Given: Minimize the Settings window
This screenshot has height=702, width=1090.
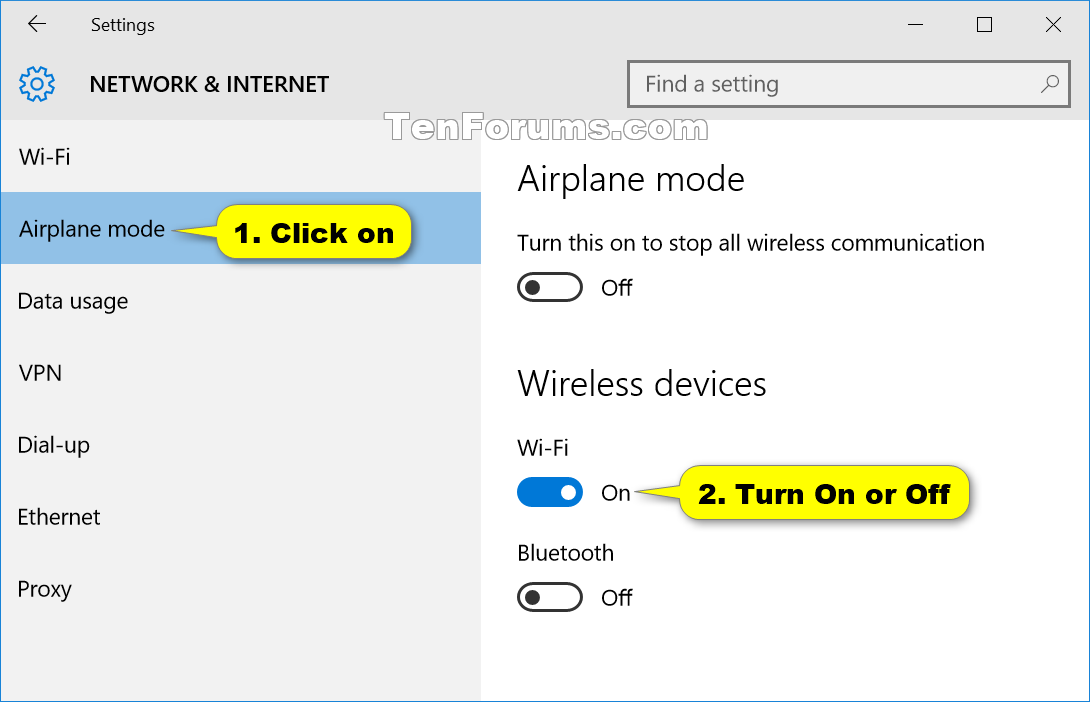Looking at the screenshot, I should pos(916,25).
